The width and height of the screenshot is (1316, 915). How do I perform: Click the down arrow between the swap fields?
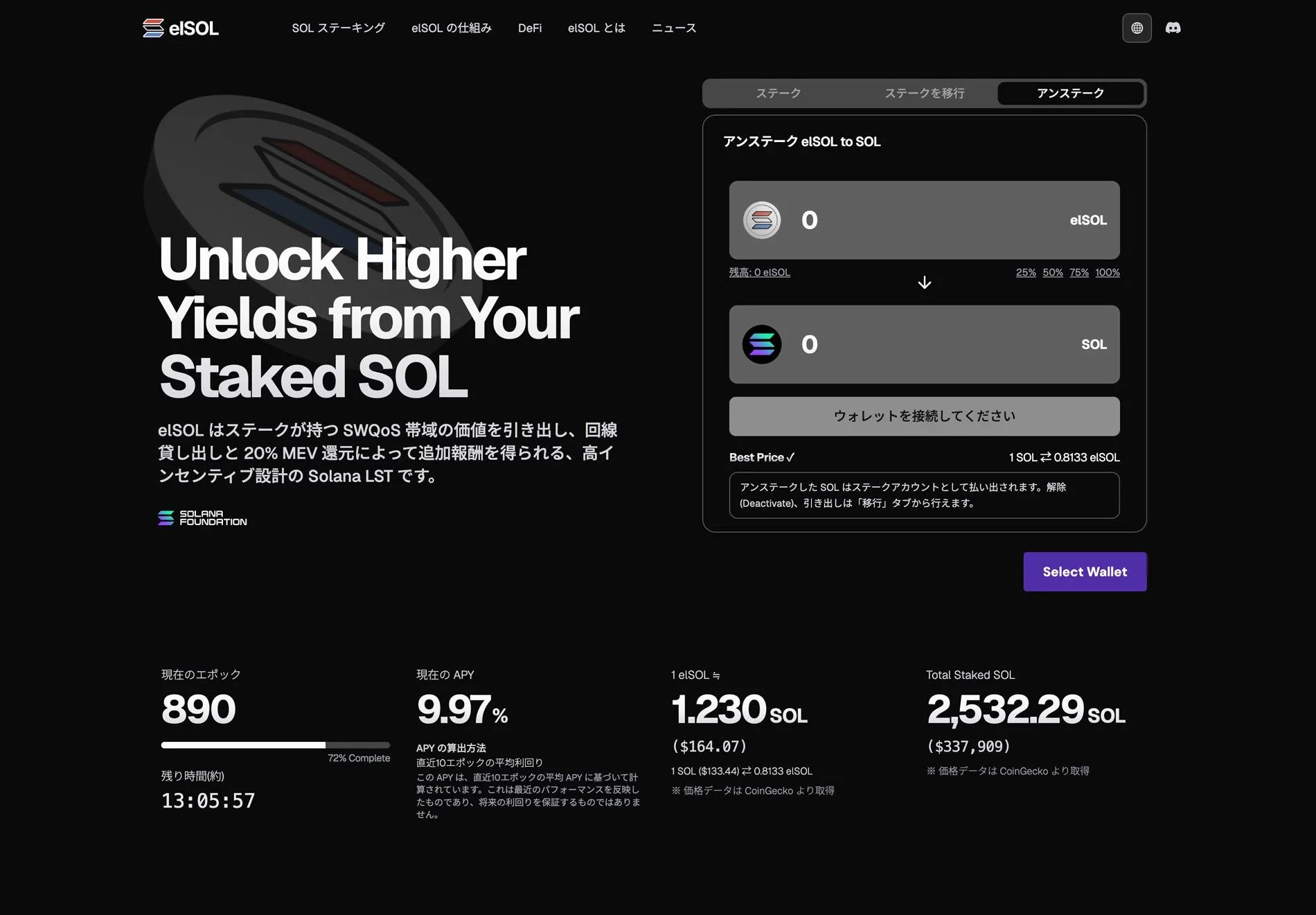coord(924,282)
